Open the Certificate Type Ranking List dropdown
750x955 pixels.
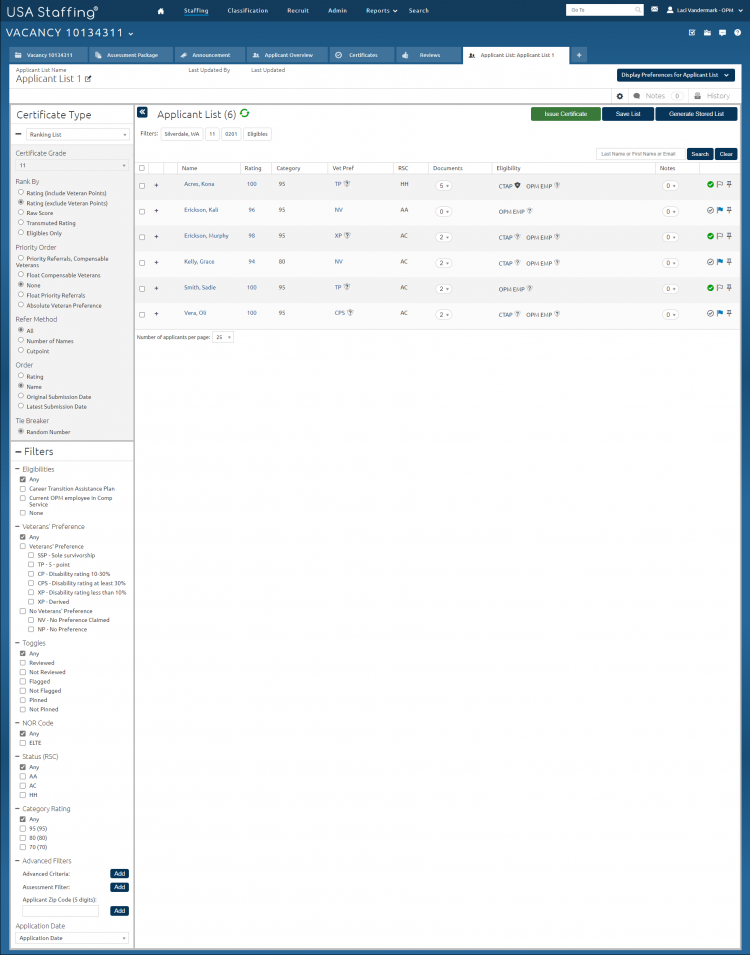coord(77,135)
